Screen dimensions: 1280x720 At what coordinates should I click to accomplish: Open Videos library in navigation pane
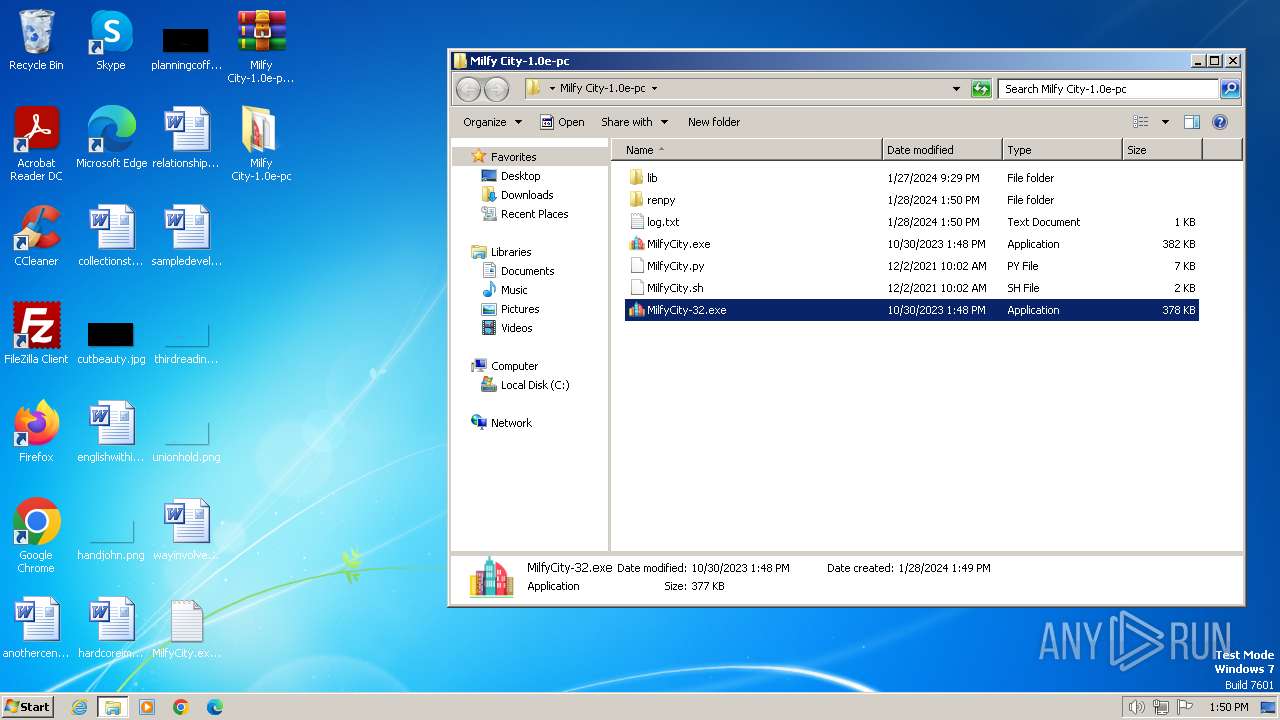click(x=507, y=328)
